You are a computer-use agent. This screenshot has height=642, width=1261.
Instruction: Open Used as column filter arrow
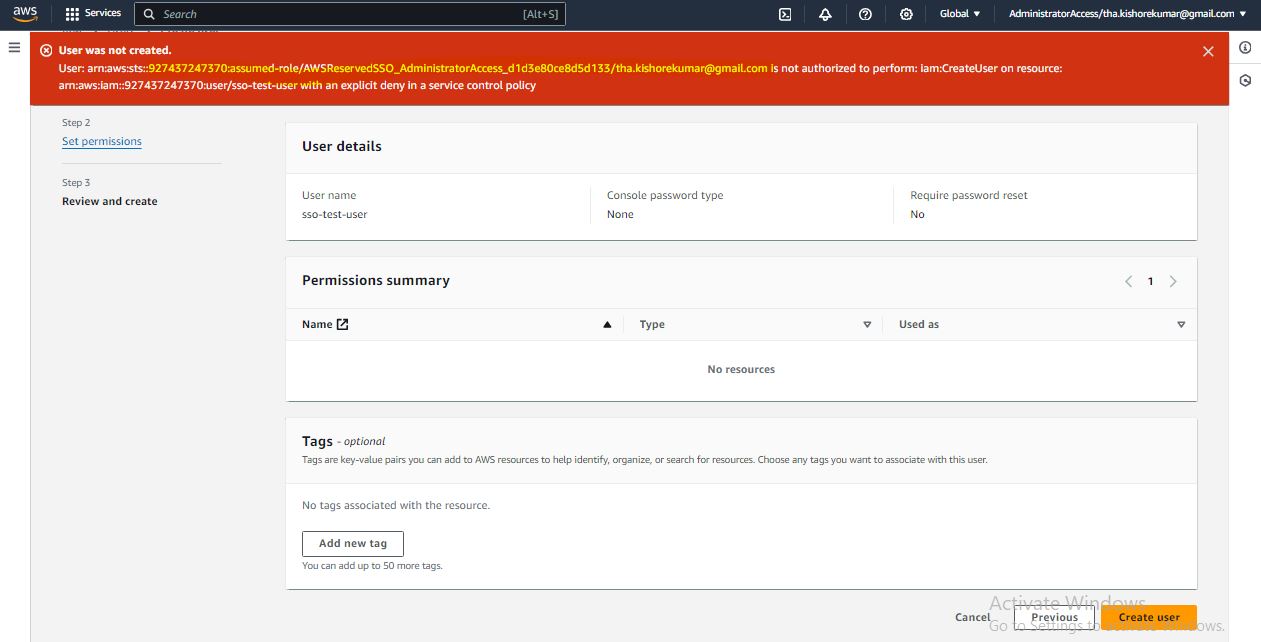(1181, 325)
